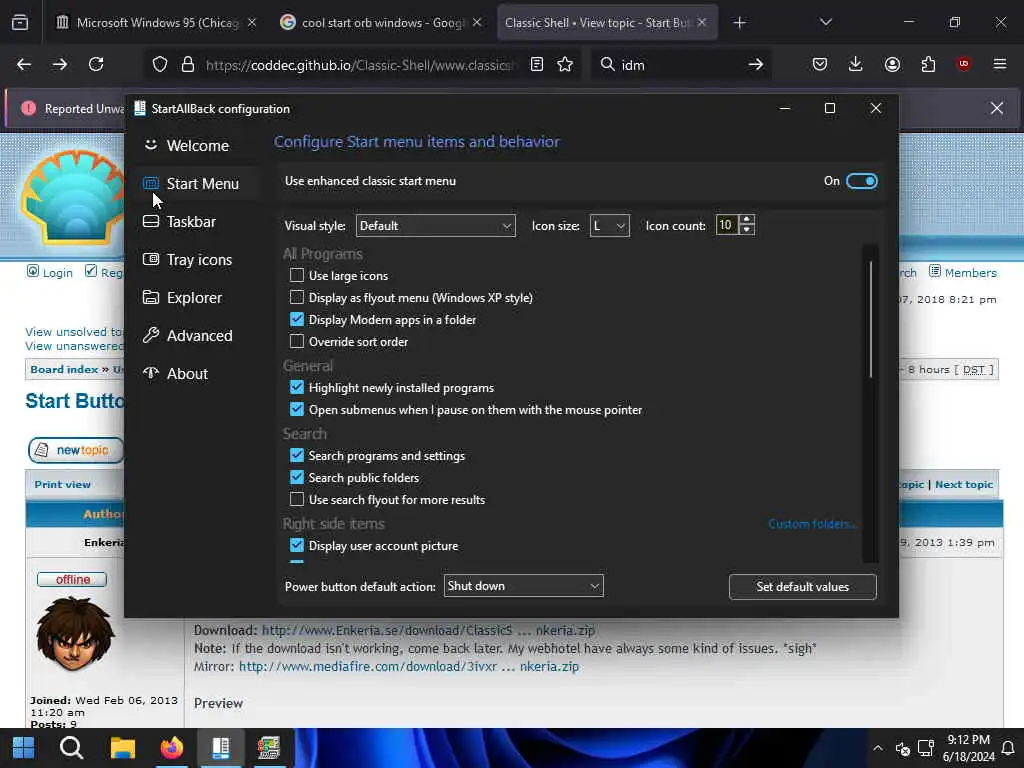Bookmark this page with the star icon
This screenshot has height=768, width=1024.
pos(565,64)
